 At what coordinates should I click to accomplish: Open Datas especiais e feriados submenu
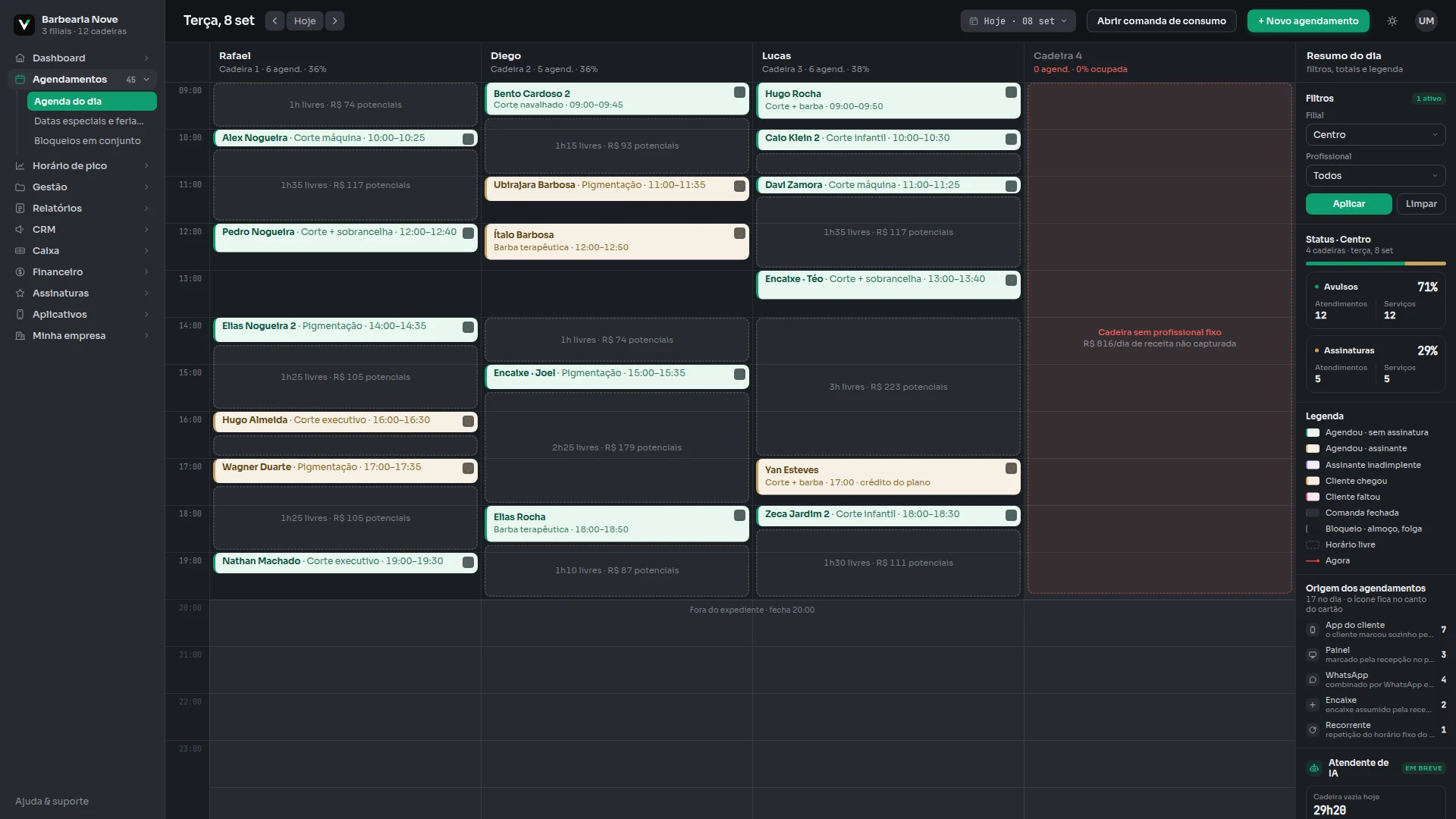89,121
